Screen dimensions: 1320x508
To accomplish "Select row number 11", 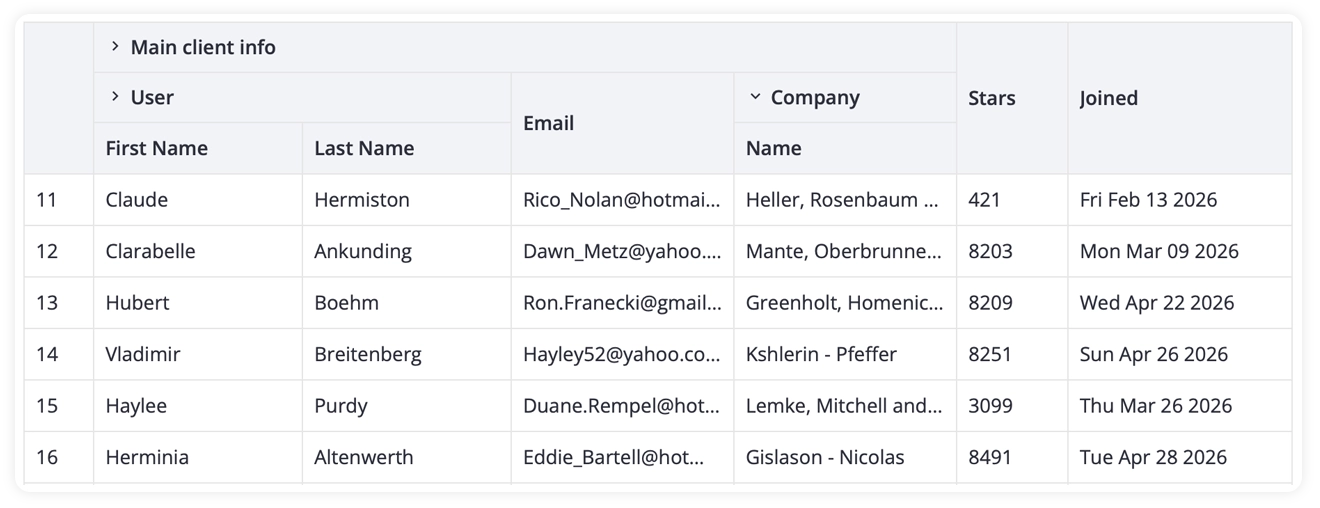I will tap(47, 200).
